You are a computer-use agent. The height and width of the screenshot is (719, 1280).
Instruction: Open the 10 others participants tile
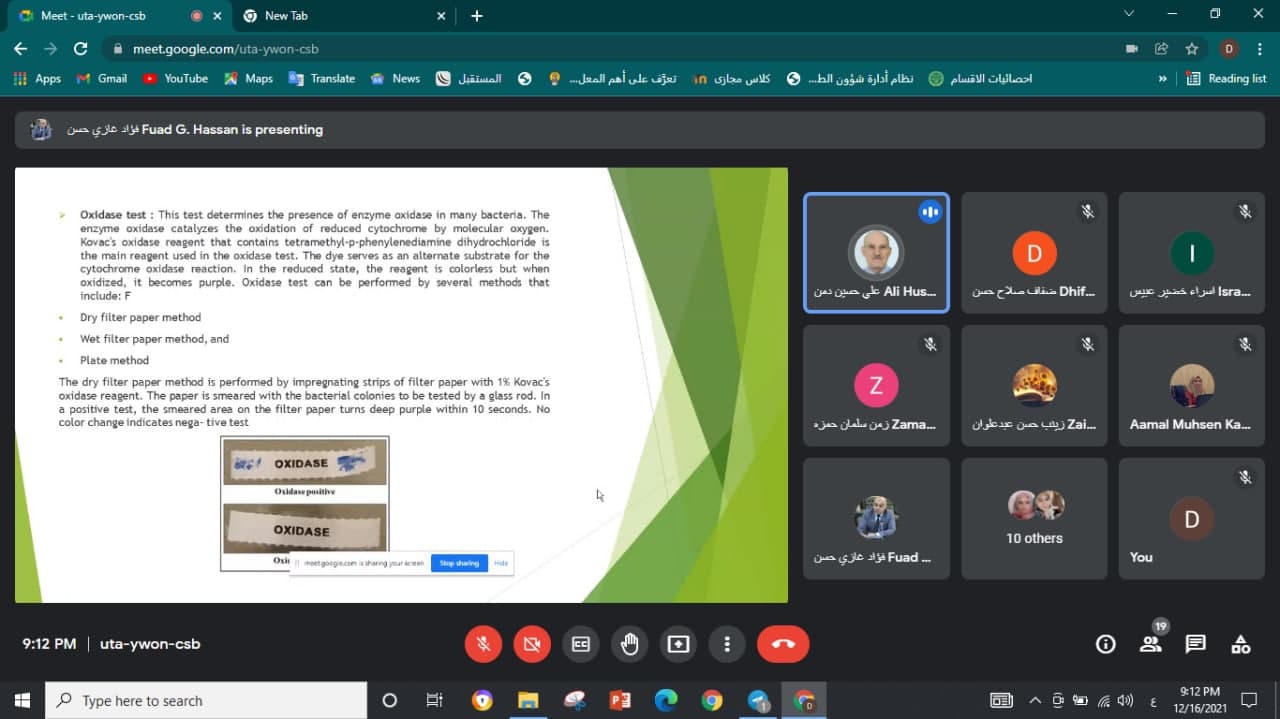click(1034, 518)
